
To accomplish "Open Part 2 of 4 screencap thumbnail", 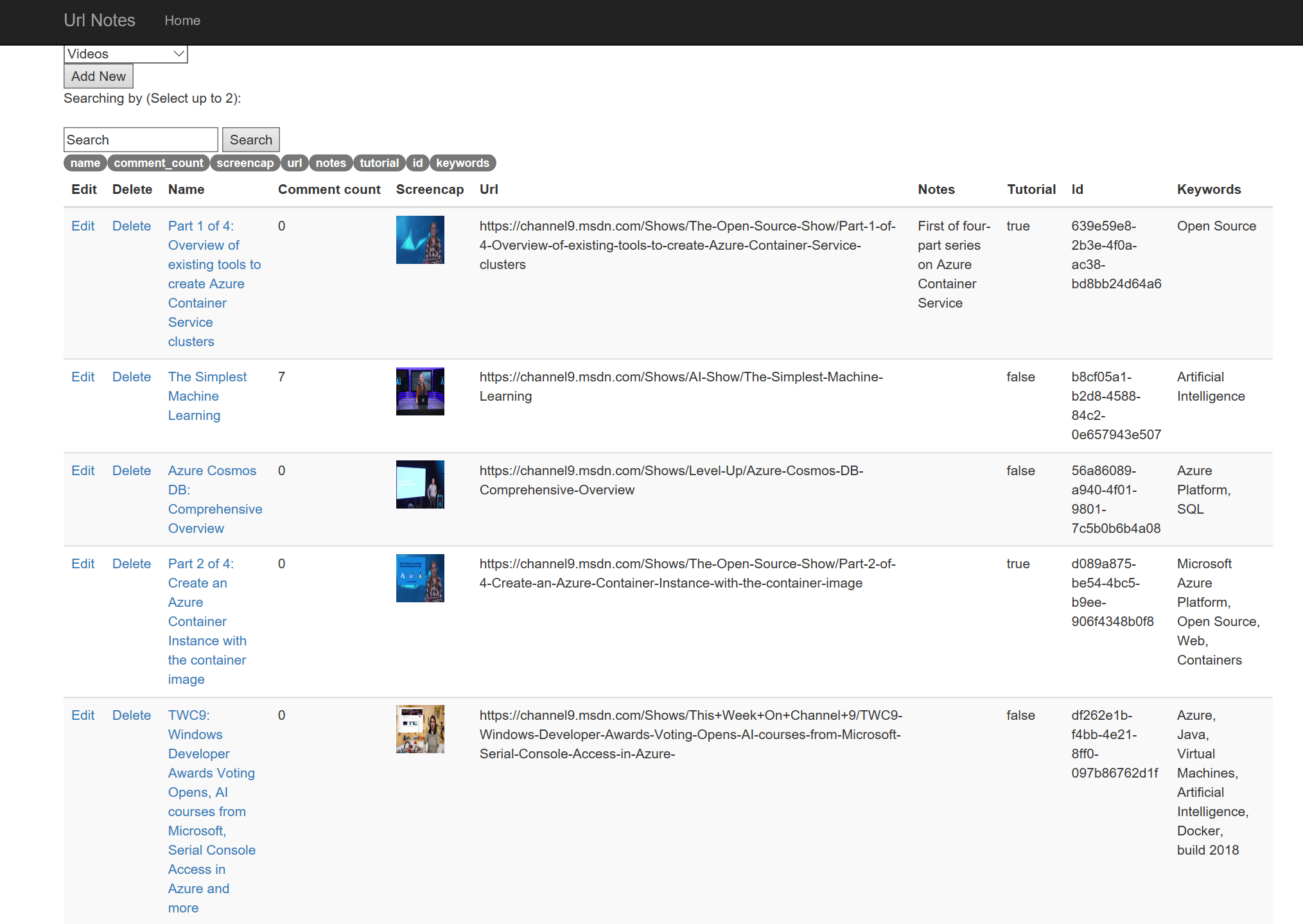I will [x=420, y=578].
